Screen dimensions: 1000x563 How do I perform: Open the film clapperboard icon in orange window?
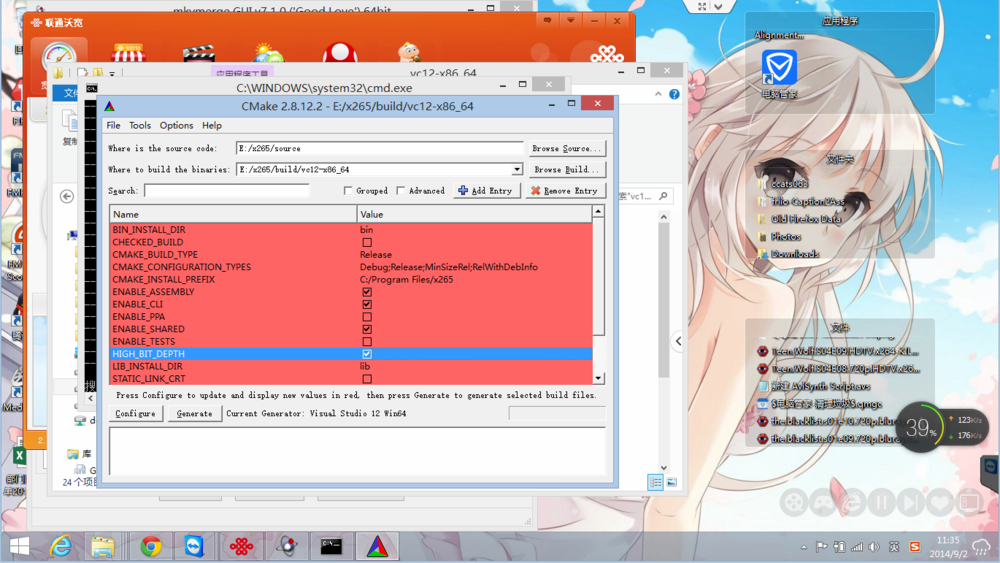[x=198, y=52]
